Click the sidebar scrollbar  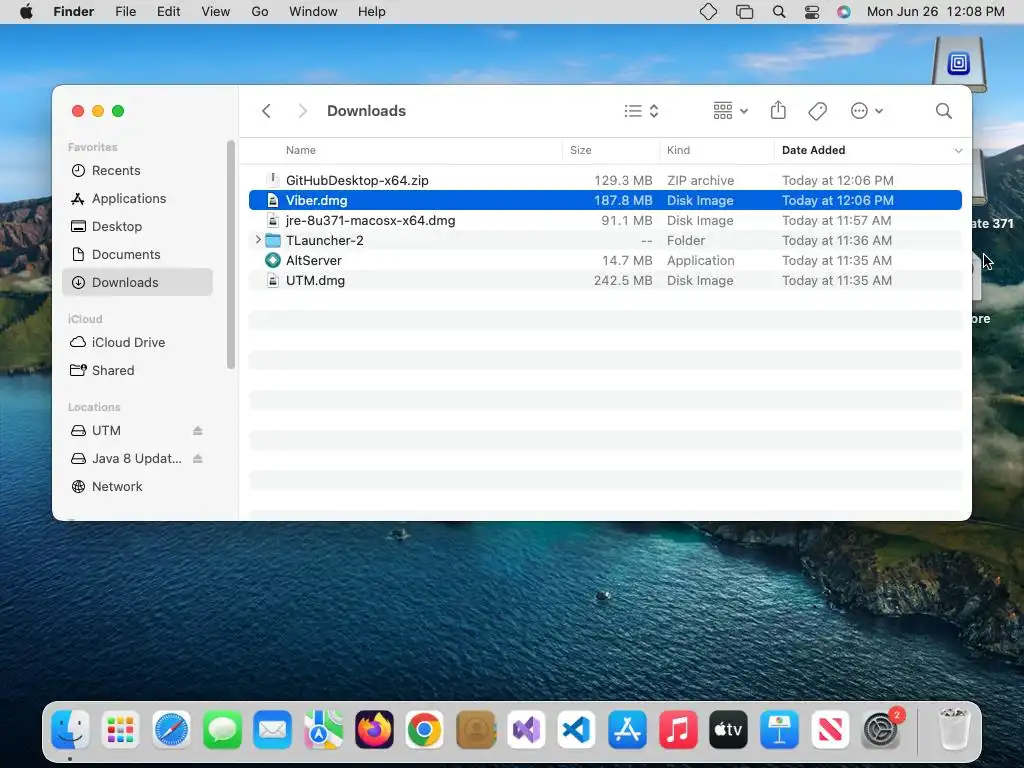231,255
